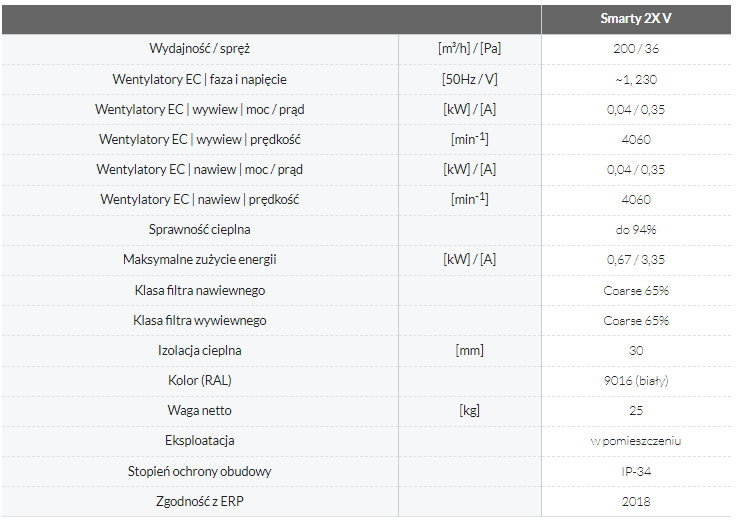Select the 9016 (biały) color value
Screen dimensions: 743x526
(x=636, y=381)
